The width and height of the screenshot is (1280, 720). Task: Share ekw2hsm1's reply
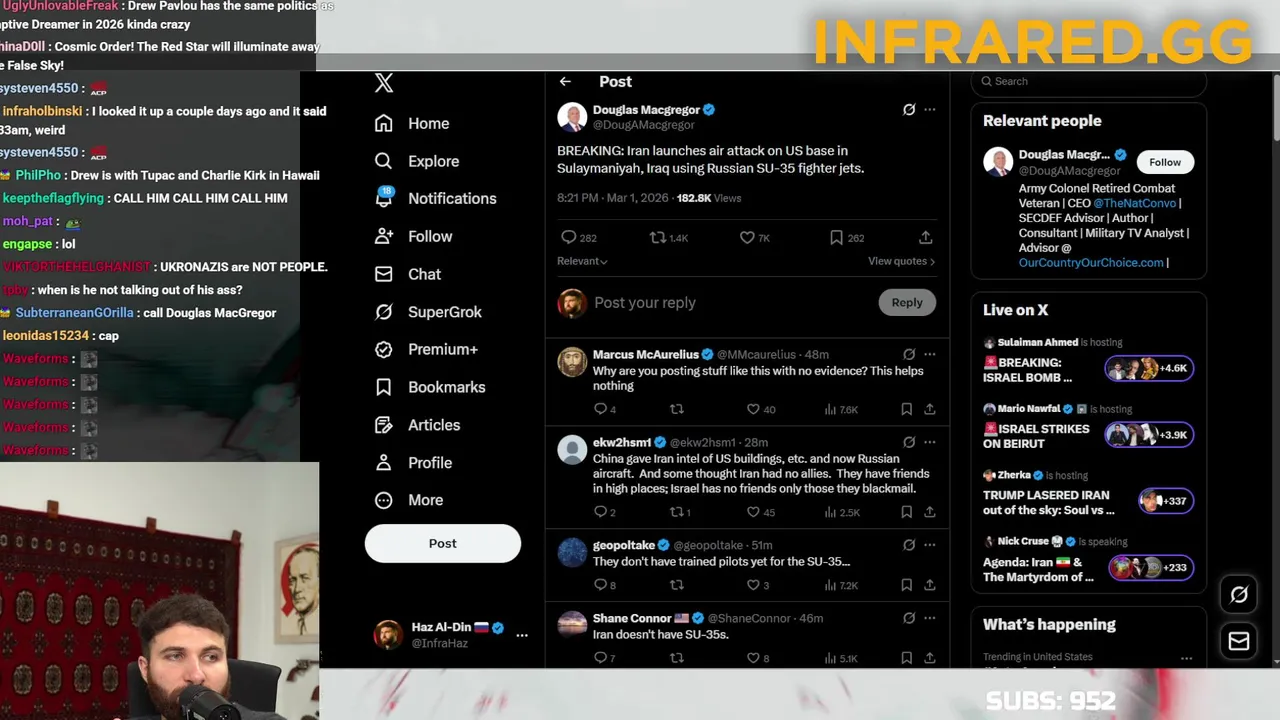point(929,512)
